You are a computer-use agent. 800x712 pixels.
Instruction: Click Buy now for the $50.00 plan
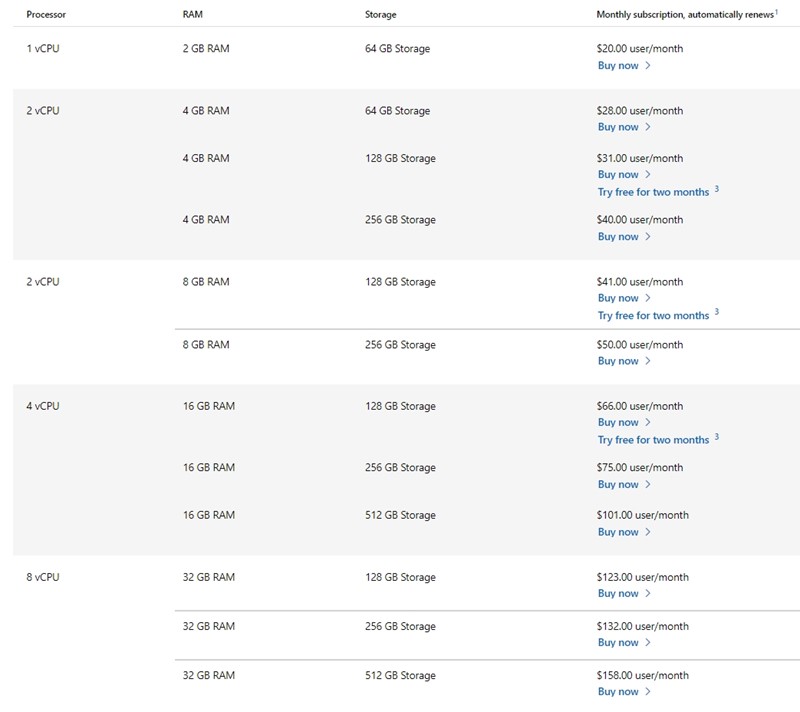(x=618, y=361)
